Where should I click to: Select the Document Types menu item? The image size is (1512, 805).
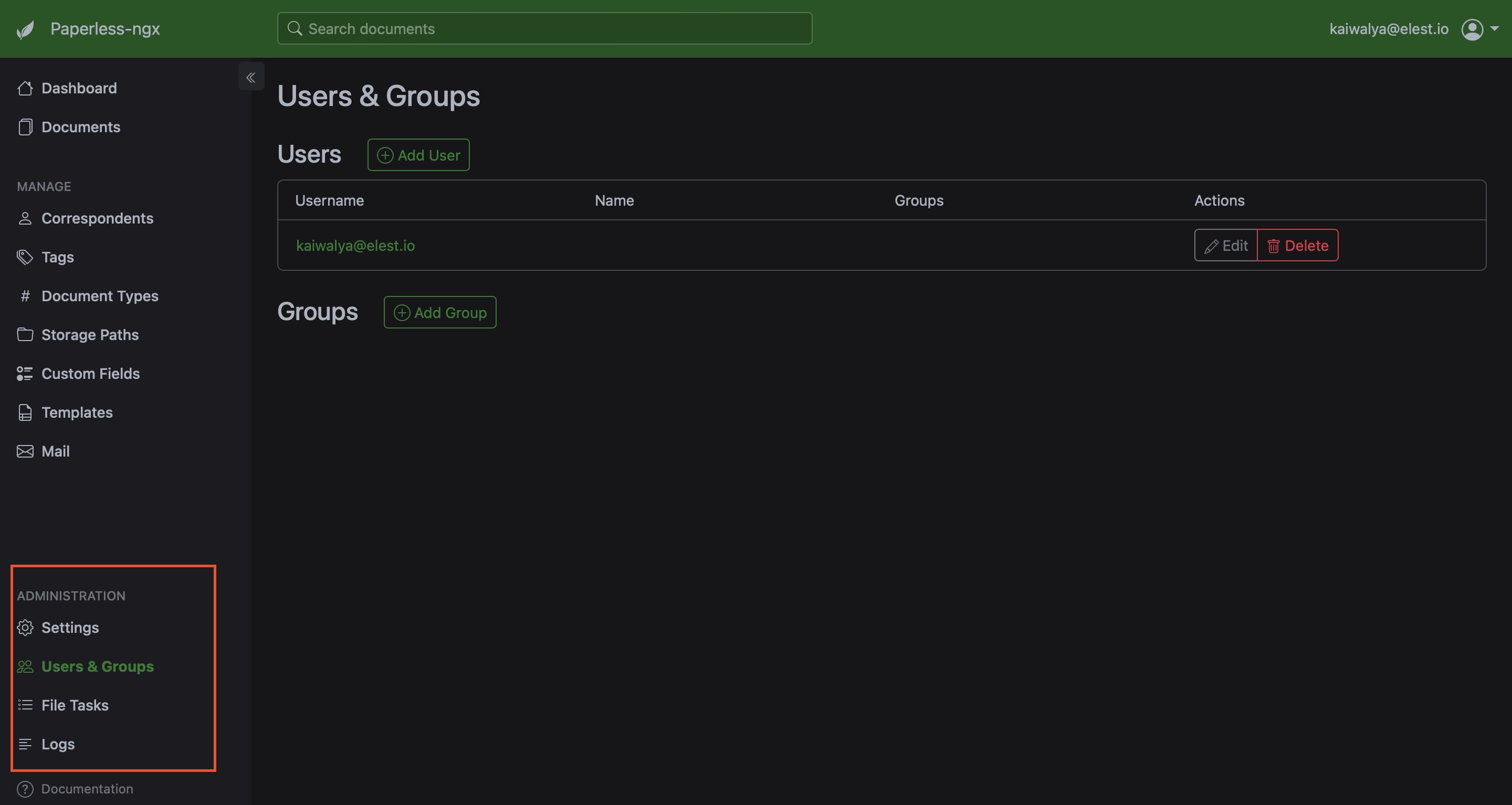tap(99, 295)
